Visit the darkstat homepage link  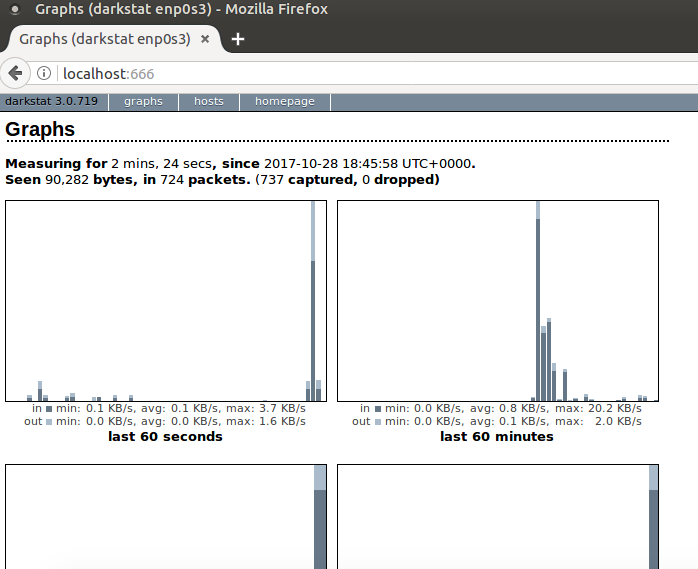285,101
